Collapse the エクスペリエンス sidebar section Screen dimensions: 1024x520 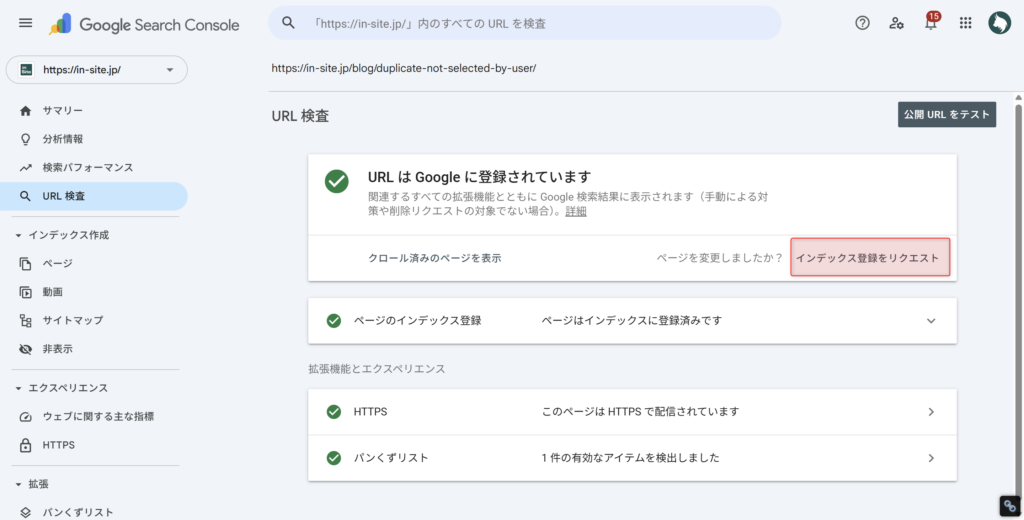18,388
